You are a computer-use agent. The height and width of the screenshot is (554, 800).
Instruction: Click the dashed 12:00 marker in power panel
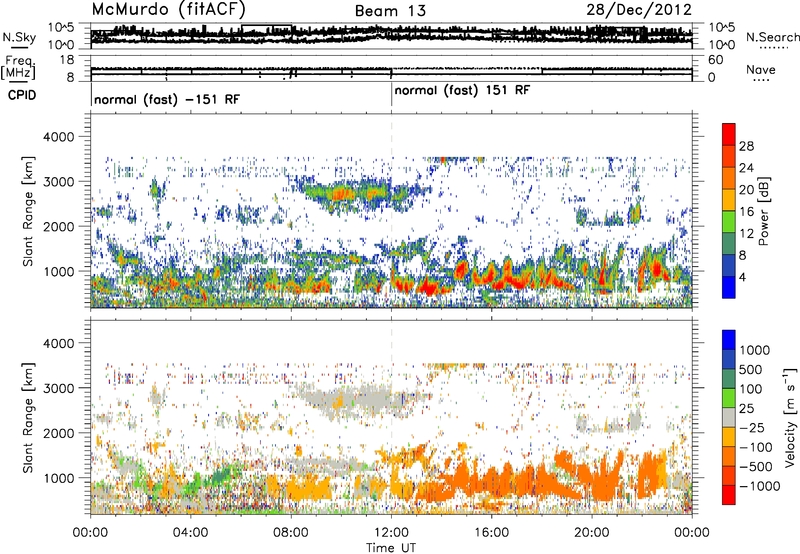click(x=391, y=210)
